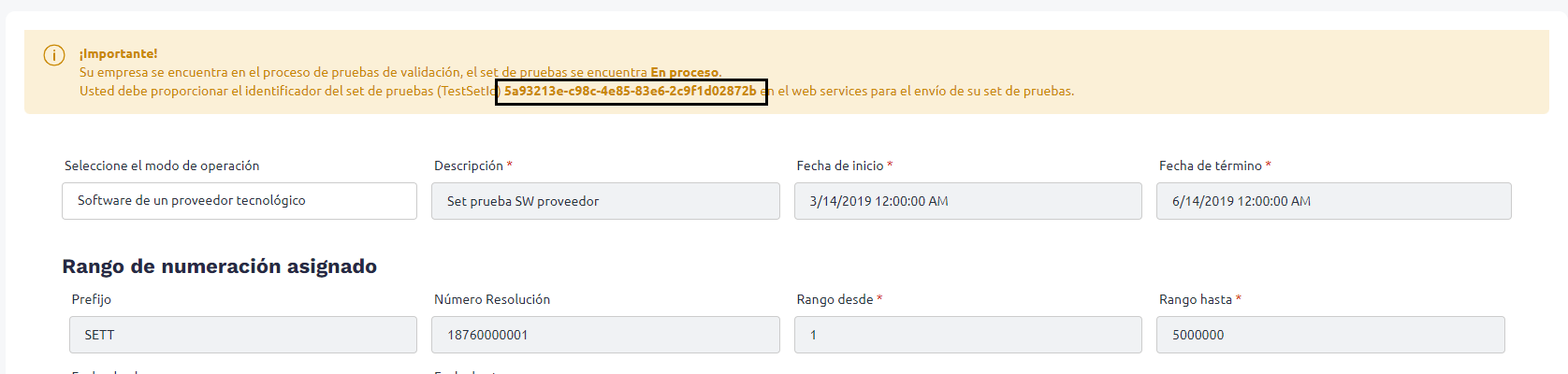The width and height of the screenshot is (1568, 374).
Task: Click the Prefijo field containing SETT
Action: [x=243, y=335]
